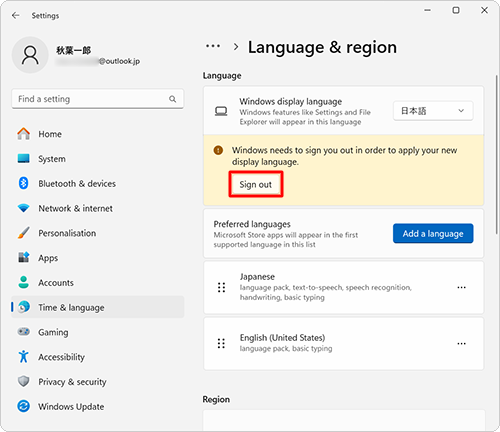
Task: Click the Japanese drag handle
Action: [221, 287]
